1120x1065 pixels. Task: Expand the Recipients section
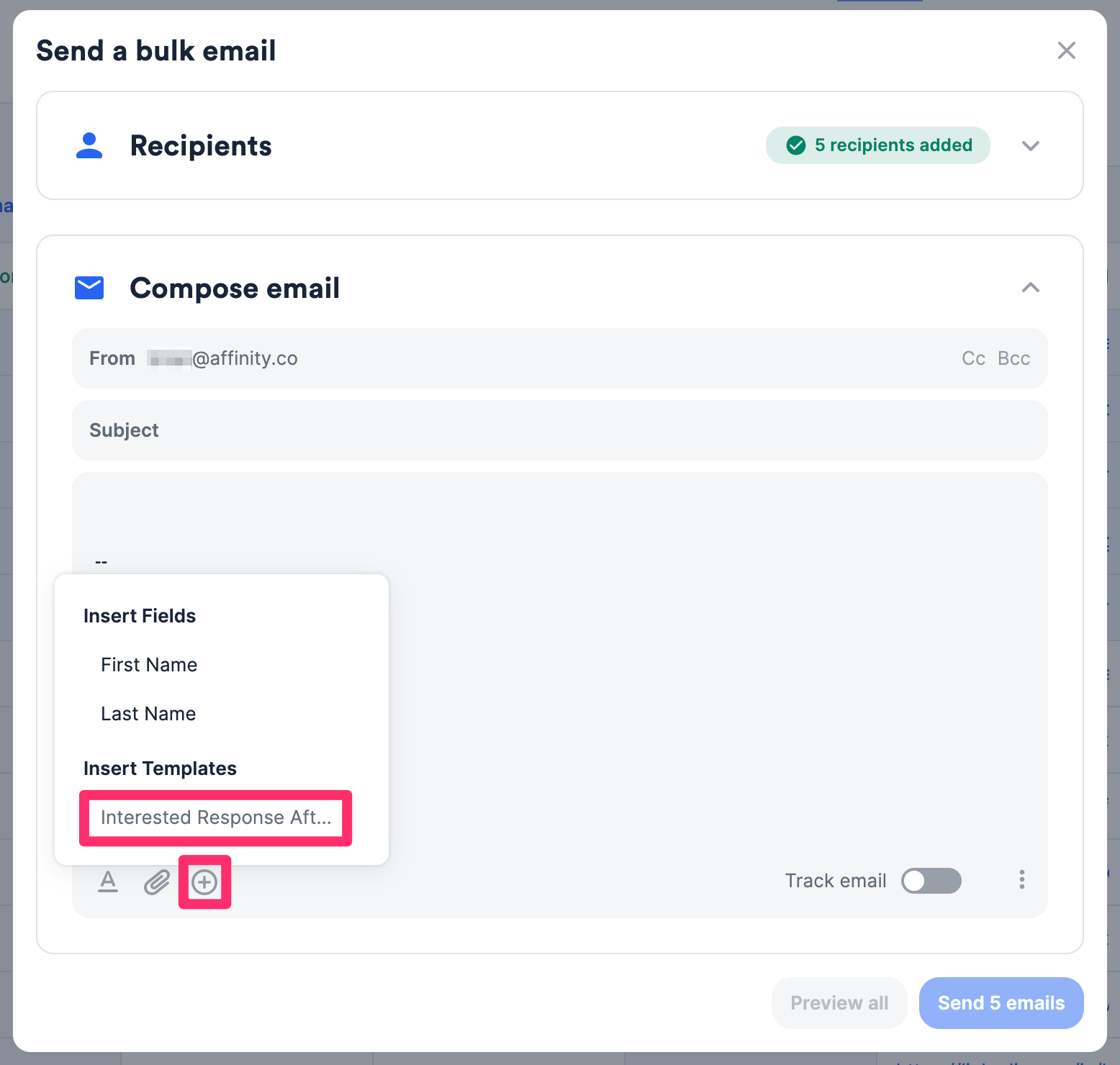1031,146
